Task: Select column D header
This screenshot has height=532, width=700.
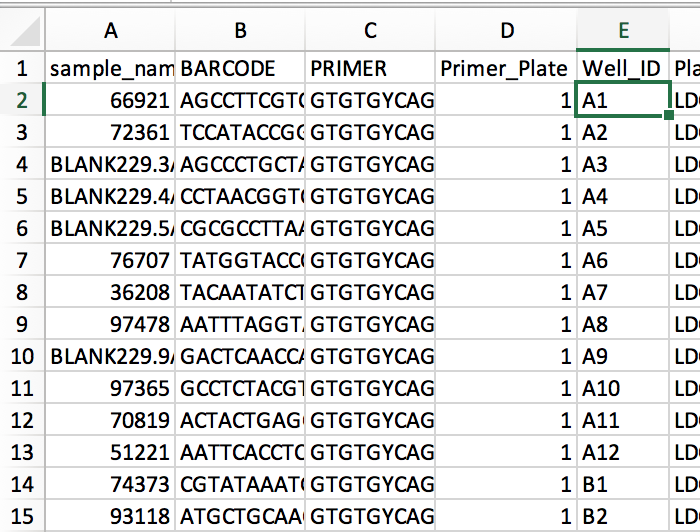Action: pos(506,30)
